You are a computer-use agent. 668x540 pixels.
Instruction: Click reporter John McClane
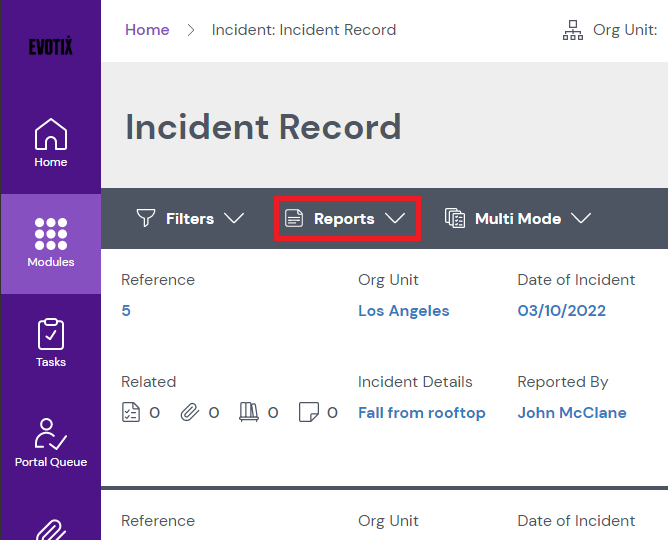572,413
